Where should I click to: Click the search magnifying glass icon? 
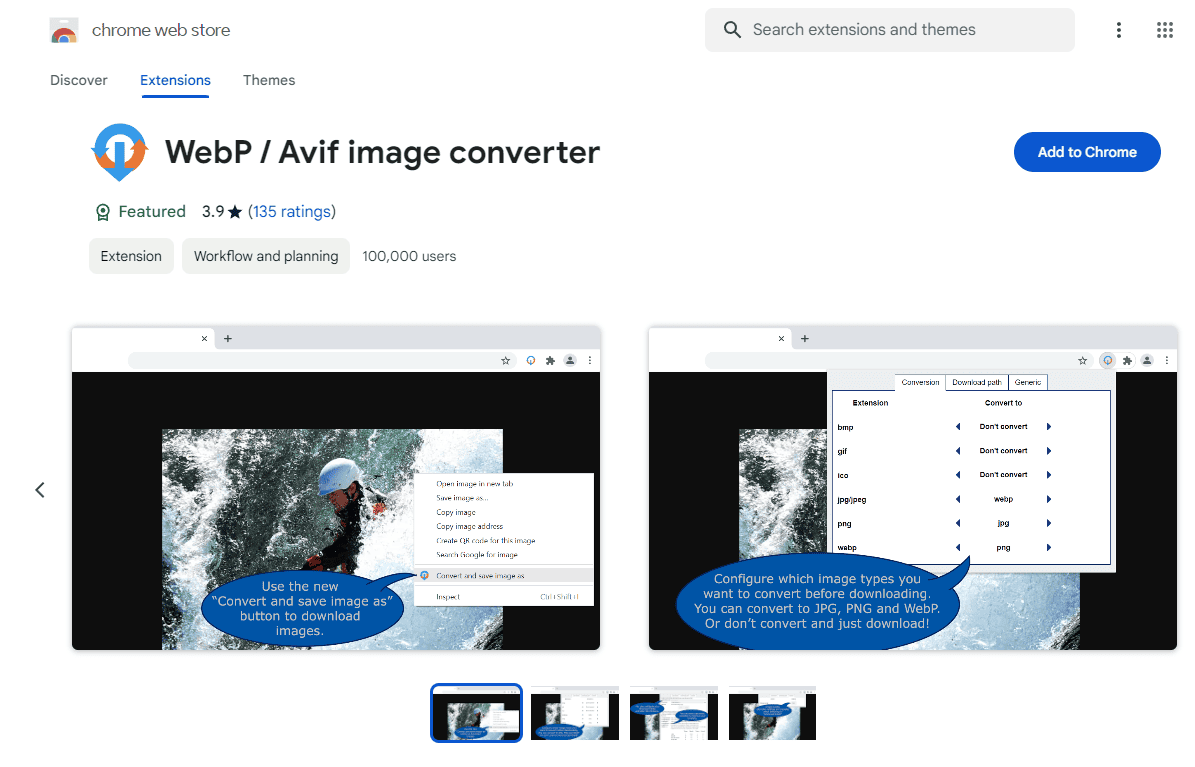[x=732, y=29]
